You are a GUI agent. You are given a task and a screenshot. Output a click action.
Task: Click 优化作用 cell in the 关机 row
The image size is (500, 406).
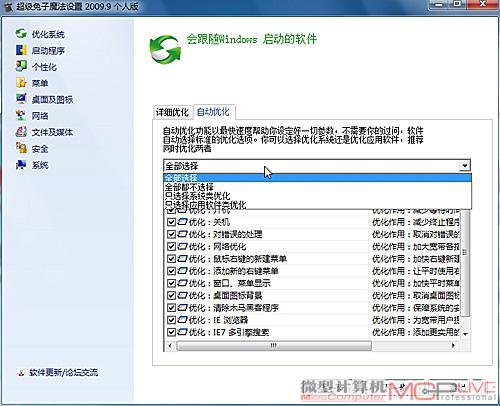415,222
